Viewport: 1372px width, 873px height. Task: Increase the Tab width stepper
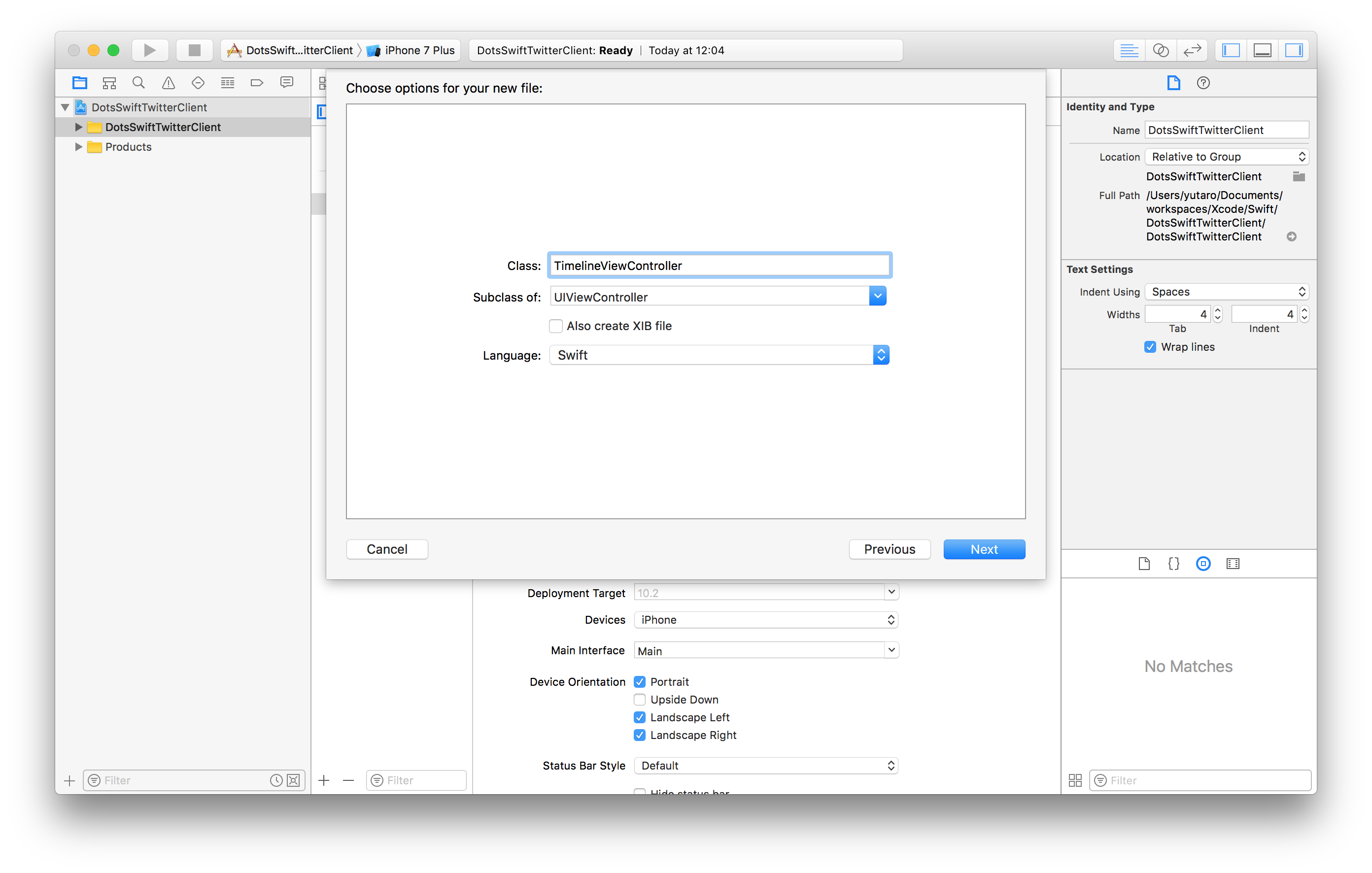click(x=1218, y=310)
